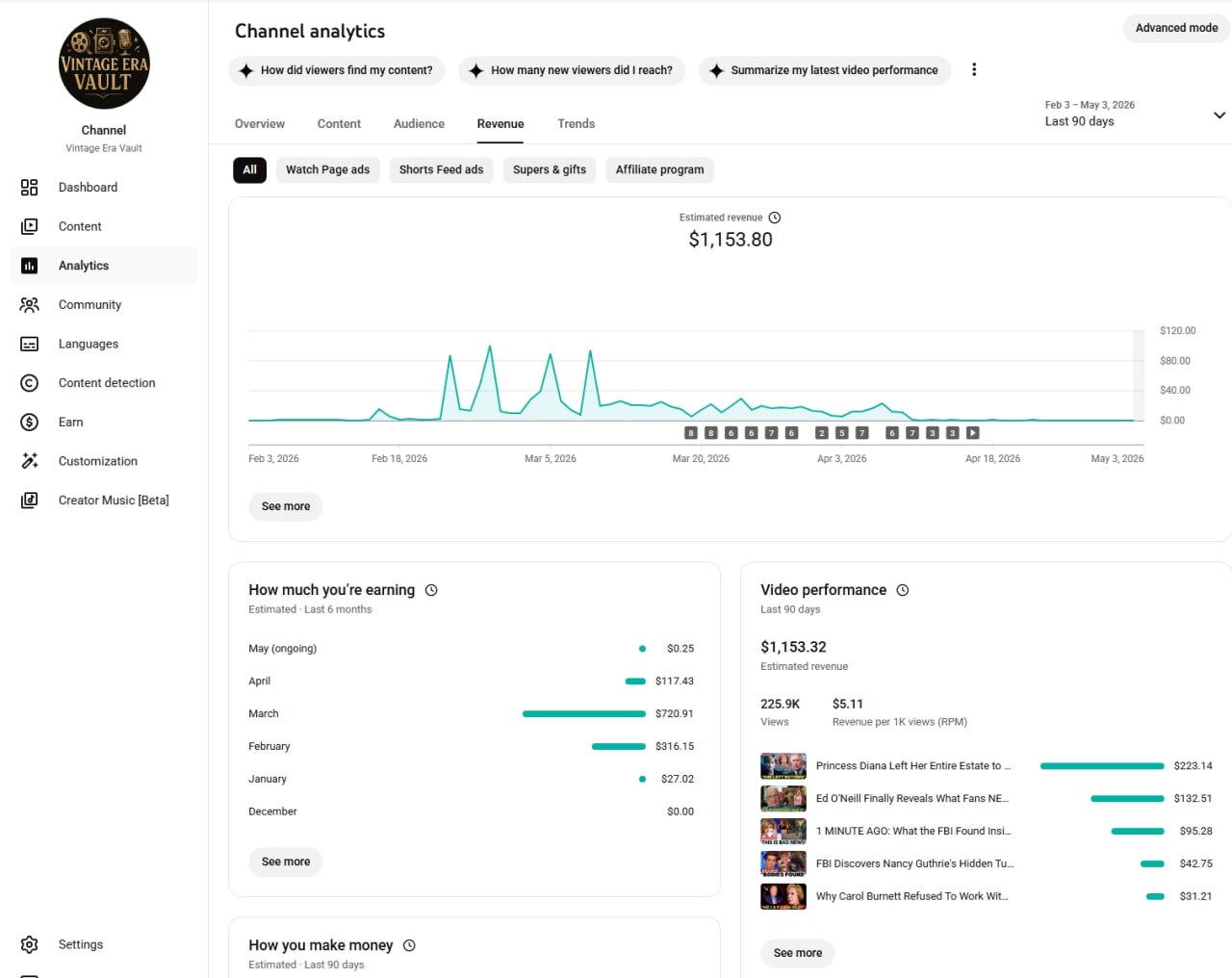Filter by Shorts Feed ads
The width and height of the screenshot is (1232, 978).
(x=441, y=169)
